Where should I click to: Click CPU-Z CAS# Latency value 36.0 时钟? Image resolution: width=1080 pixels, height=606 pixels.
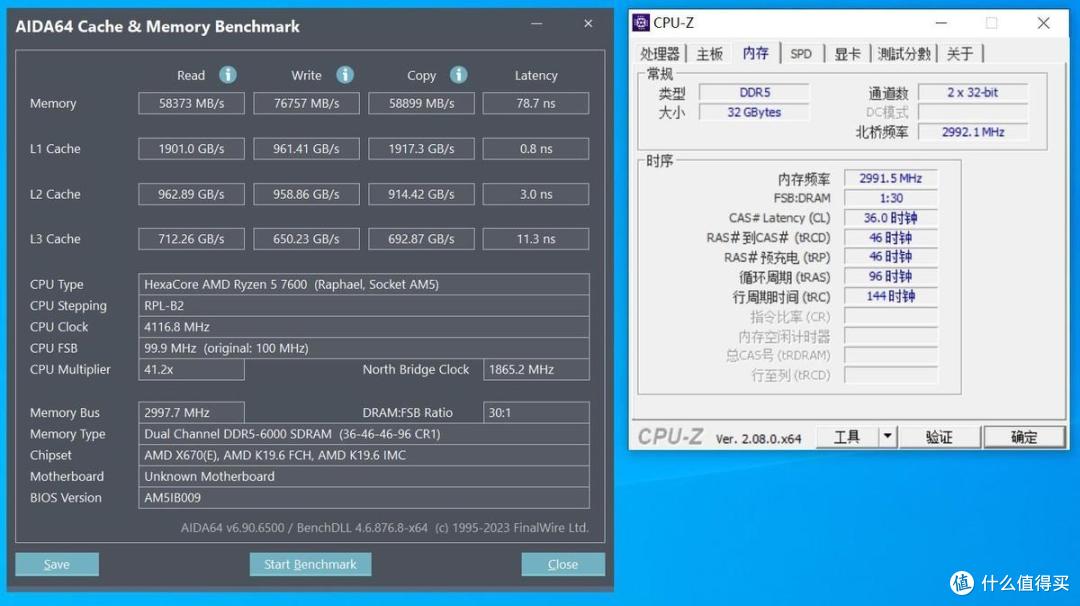(891, 218)
